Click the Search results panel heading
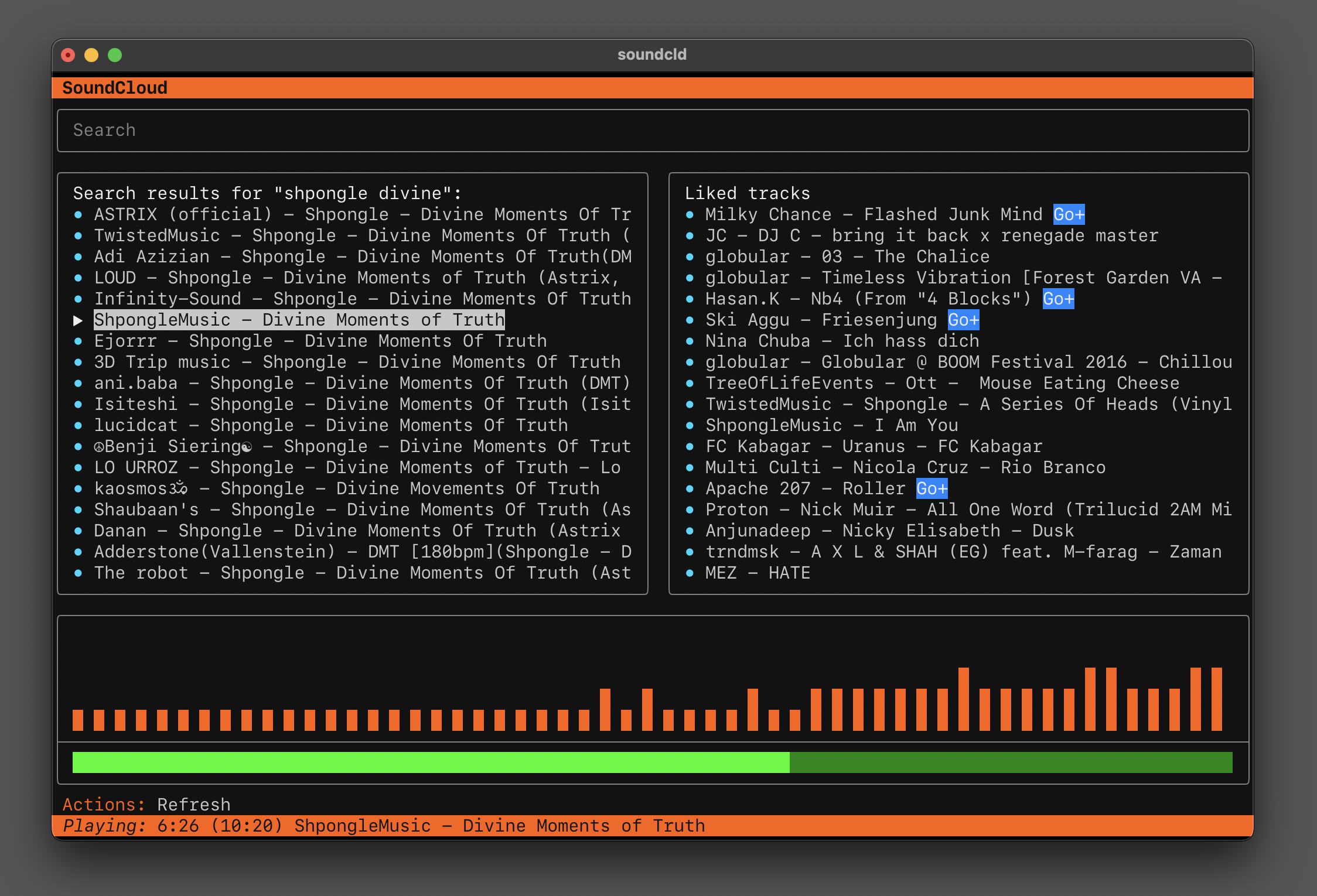 [x=268, y=193]
